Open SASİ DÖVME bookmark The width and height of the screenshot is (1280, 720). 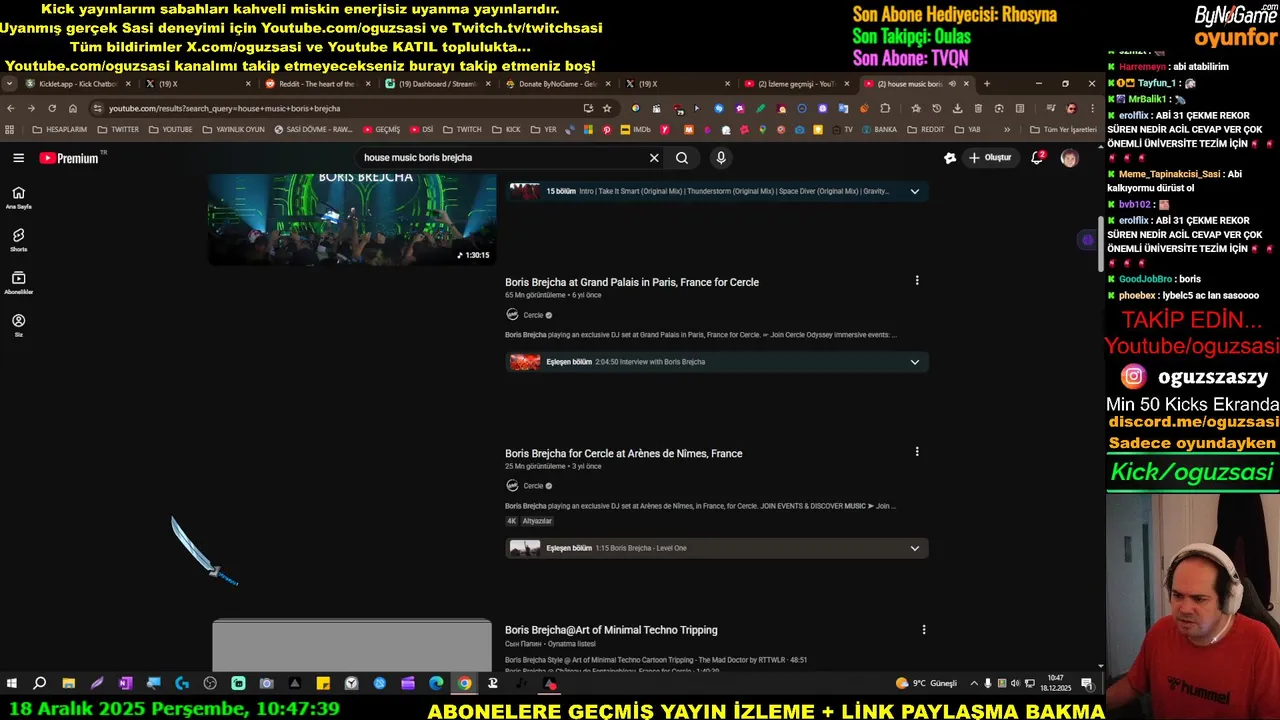[x=312, y=129]
